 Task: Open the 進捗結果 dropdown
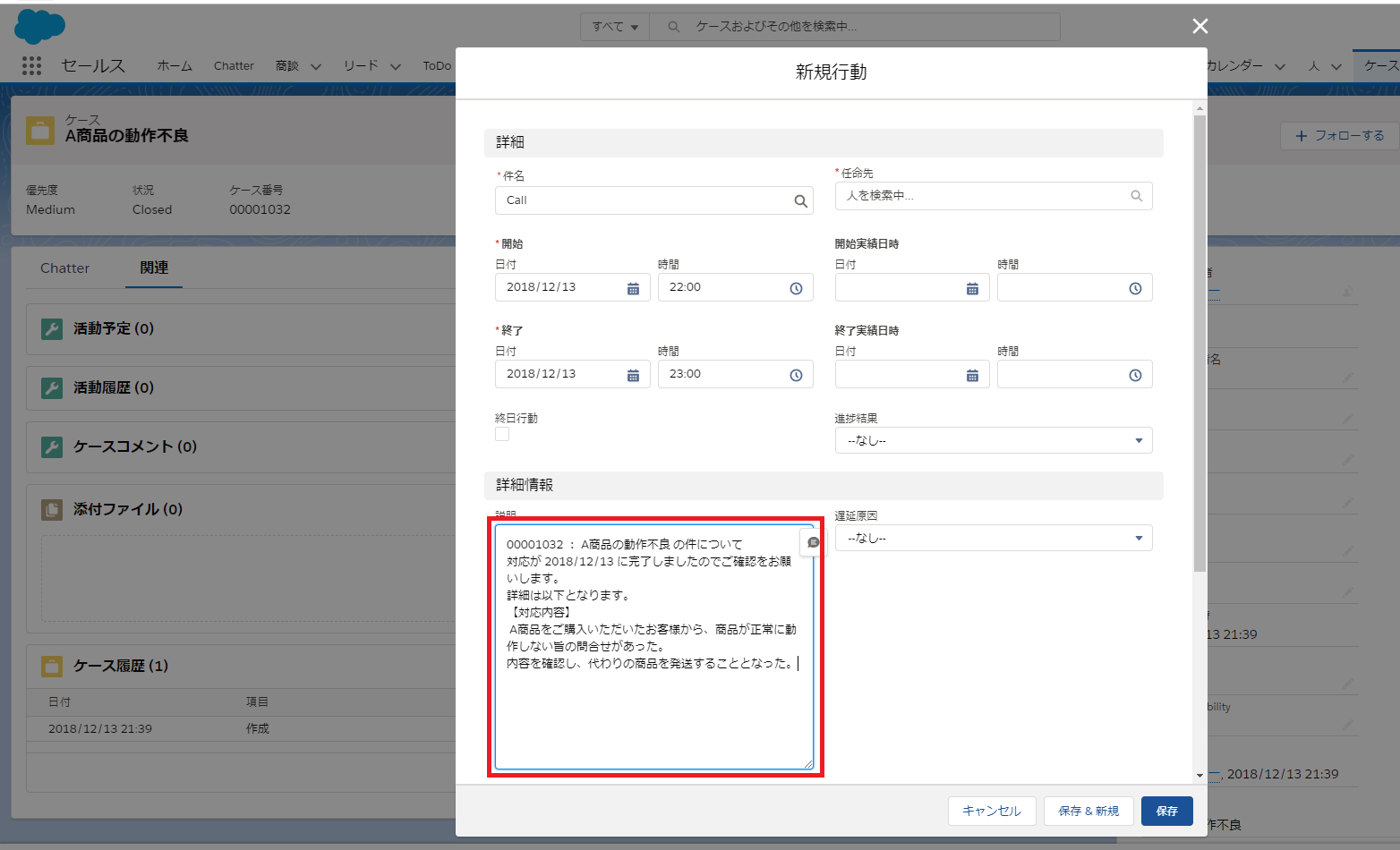coord(994,440)
